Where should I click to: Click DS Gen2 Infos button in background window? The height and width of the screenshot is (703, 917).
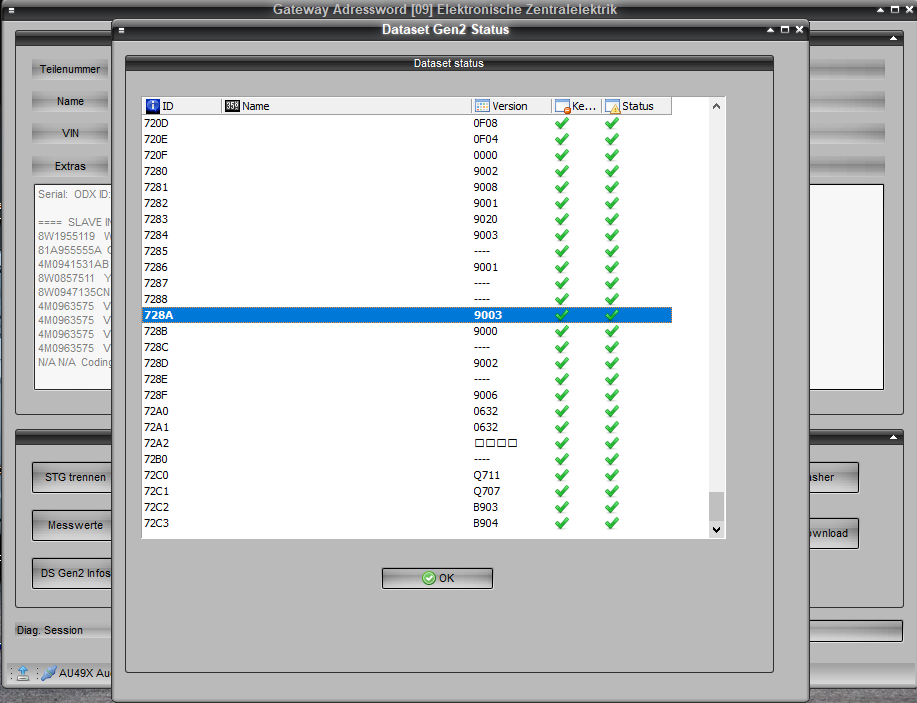[x=72, y=573]
